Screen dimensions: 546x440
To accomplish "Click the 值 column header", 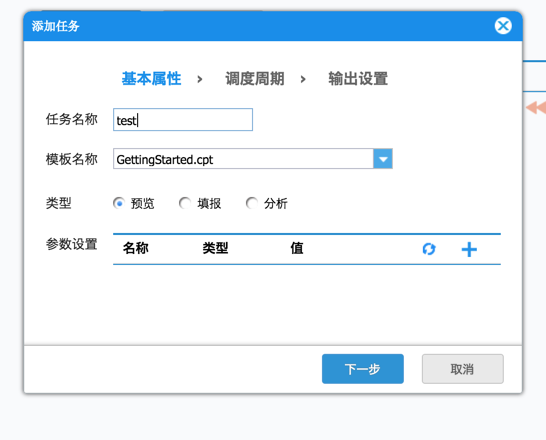I will click(297, 248).
